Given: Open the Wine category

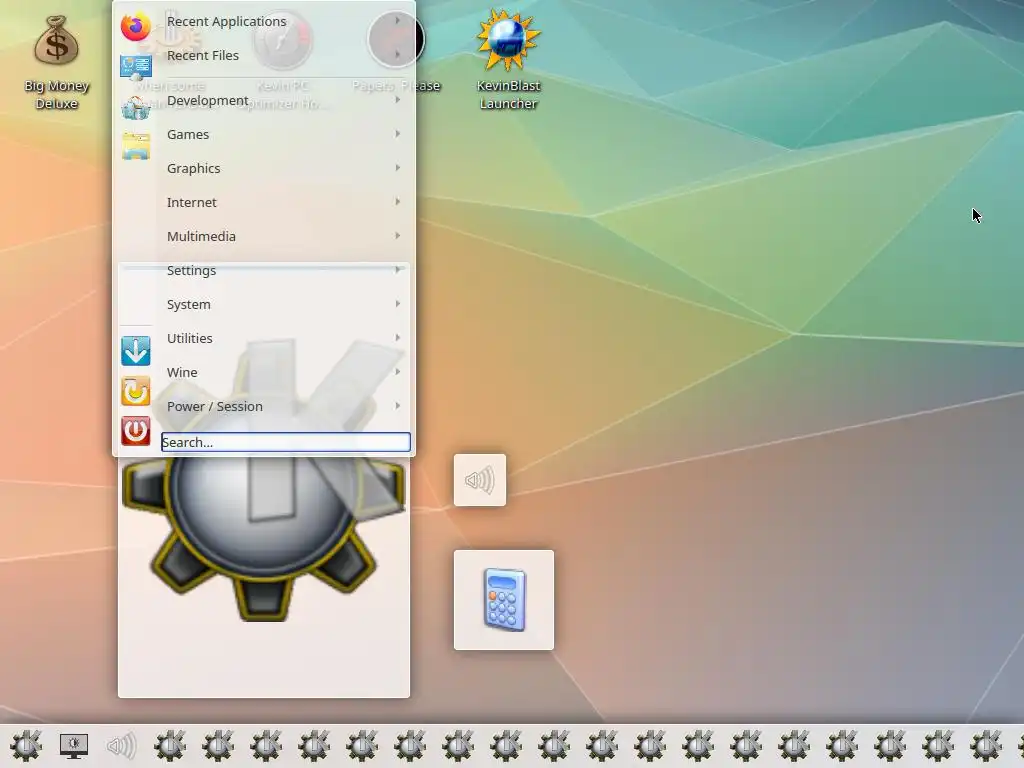Looking at the screenshot, I should pos(285,372).
